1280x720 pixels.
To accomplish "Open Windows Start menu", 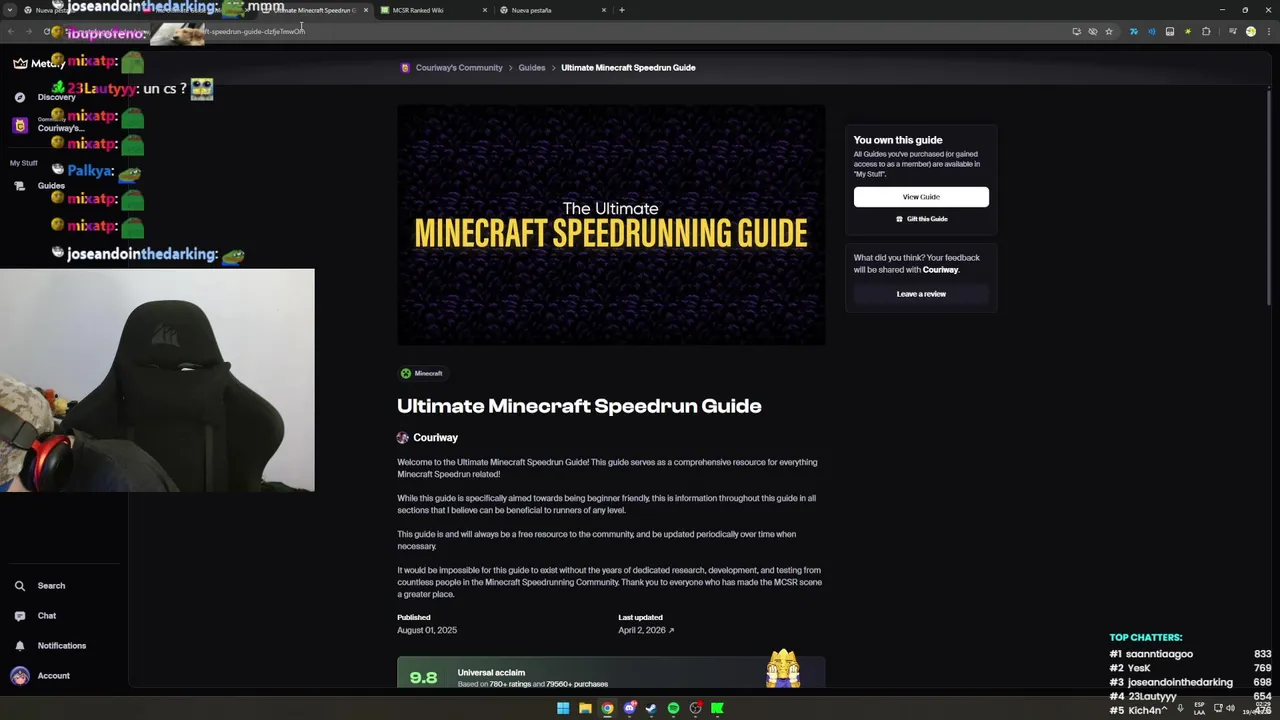I will pos(563,708).
